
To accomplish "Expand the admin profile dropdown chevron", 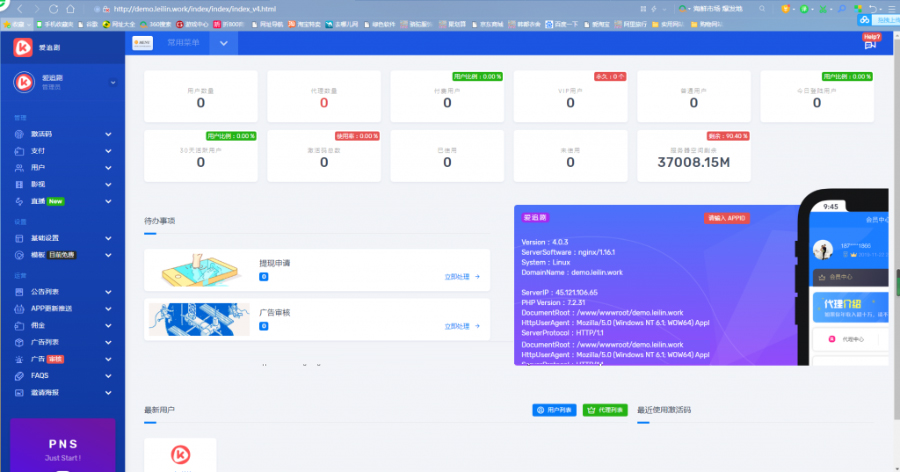I will pyautogui.click(x=113, y=83).
